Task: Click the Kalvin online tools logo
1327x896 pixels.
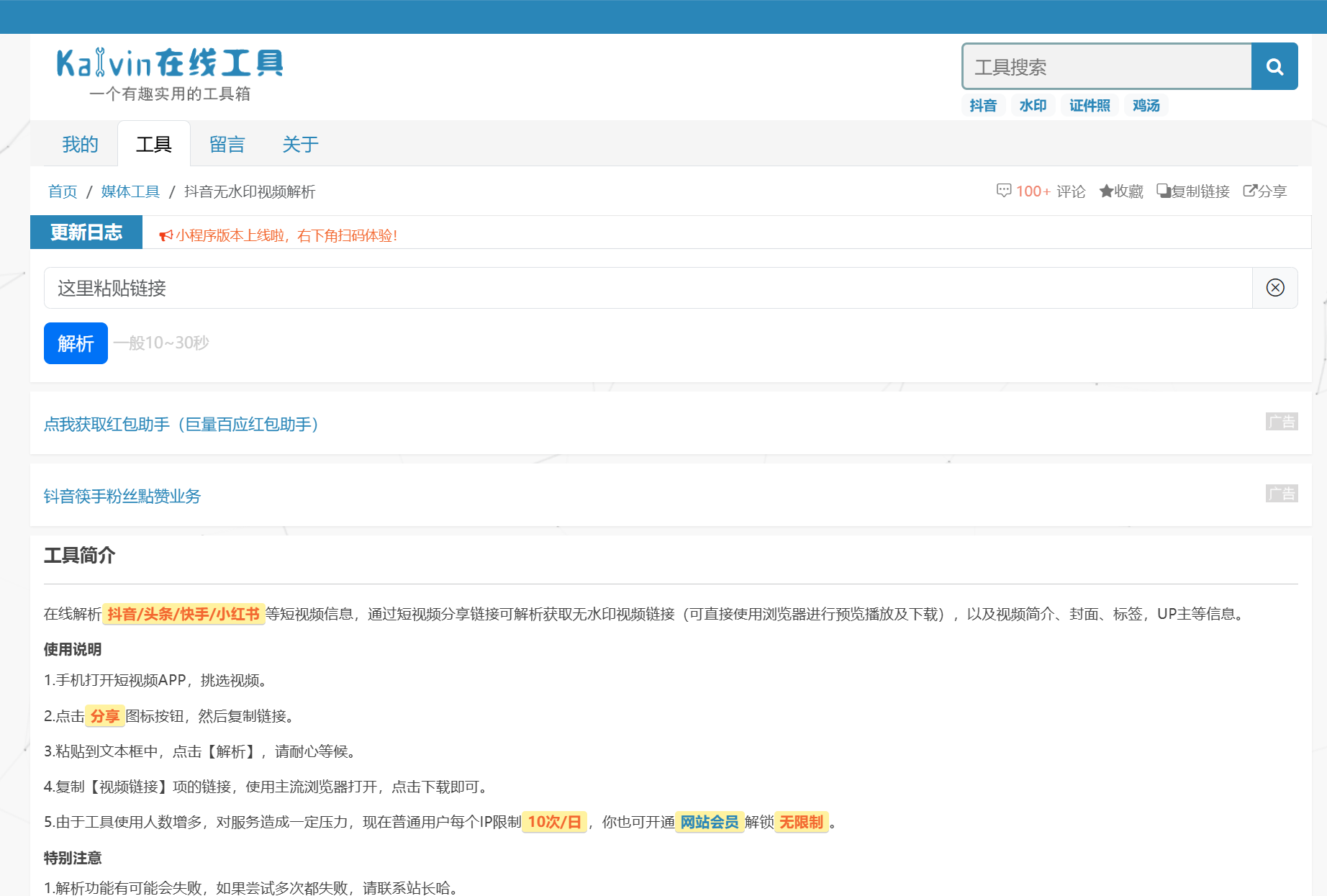Action: [x=170, y=63]
